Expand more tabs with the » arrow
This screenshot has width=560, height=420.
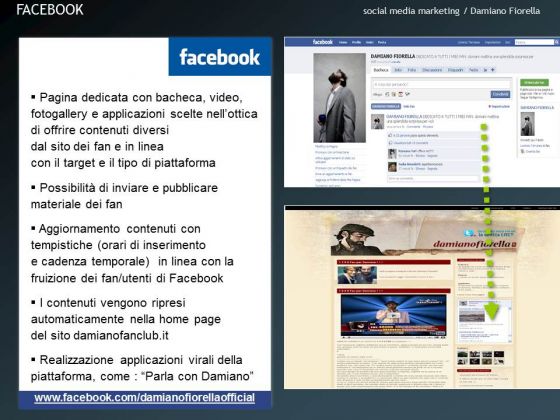485,70
